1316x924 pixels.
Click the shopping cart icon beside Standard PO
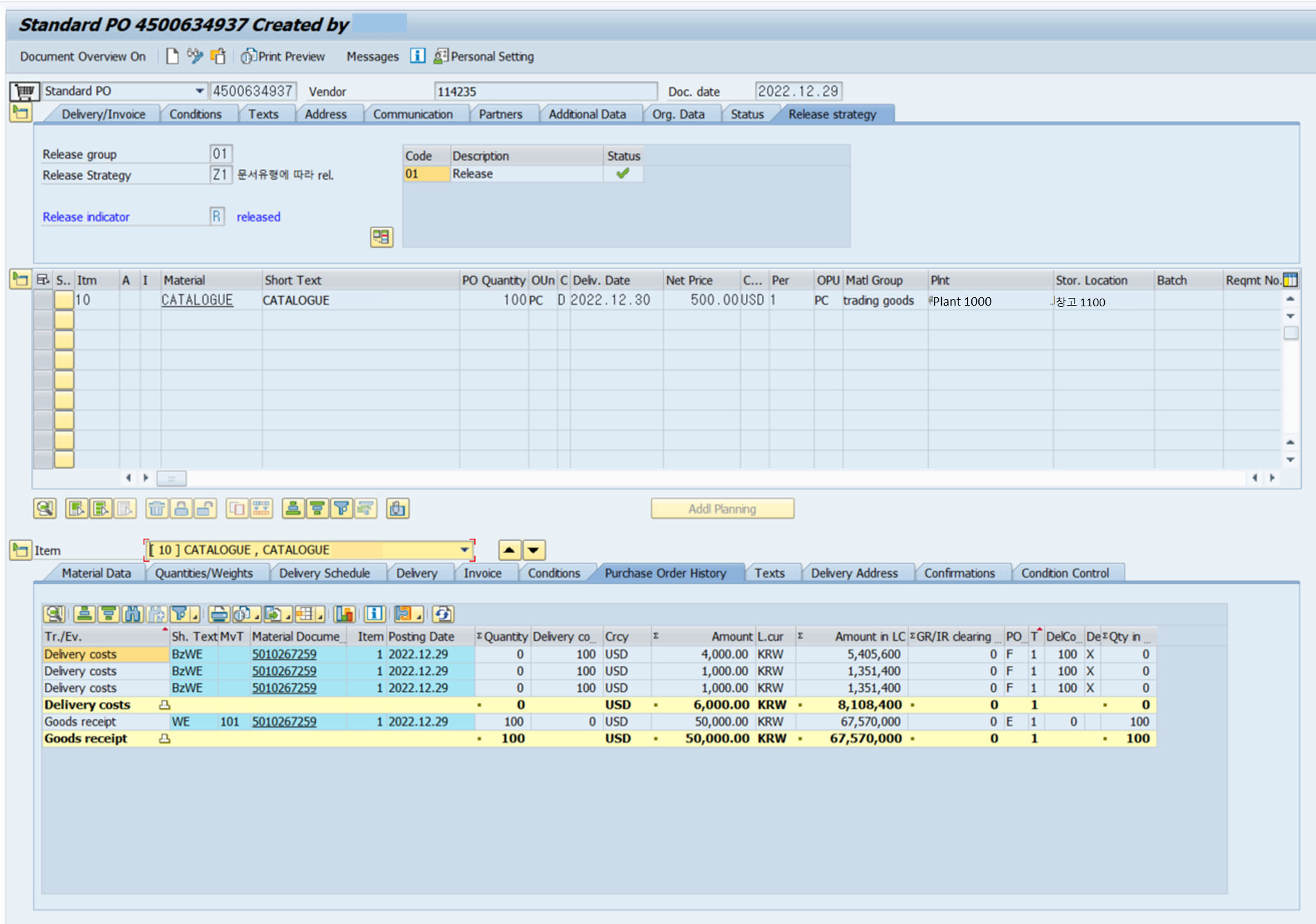(x=24, y=91)
